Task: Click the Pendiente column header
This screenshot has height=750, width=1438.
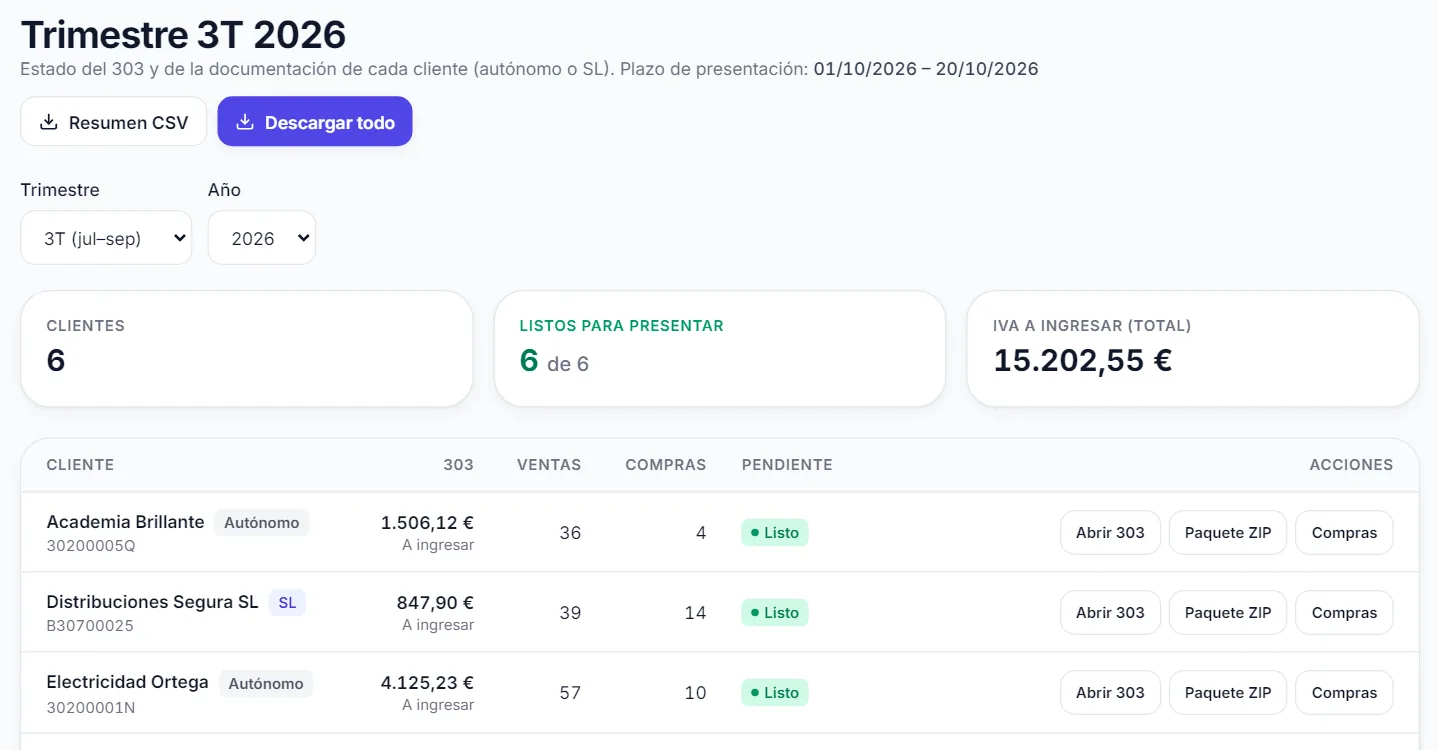Action: 787,465
